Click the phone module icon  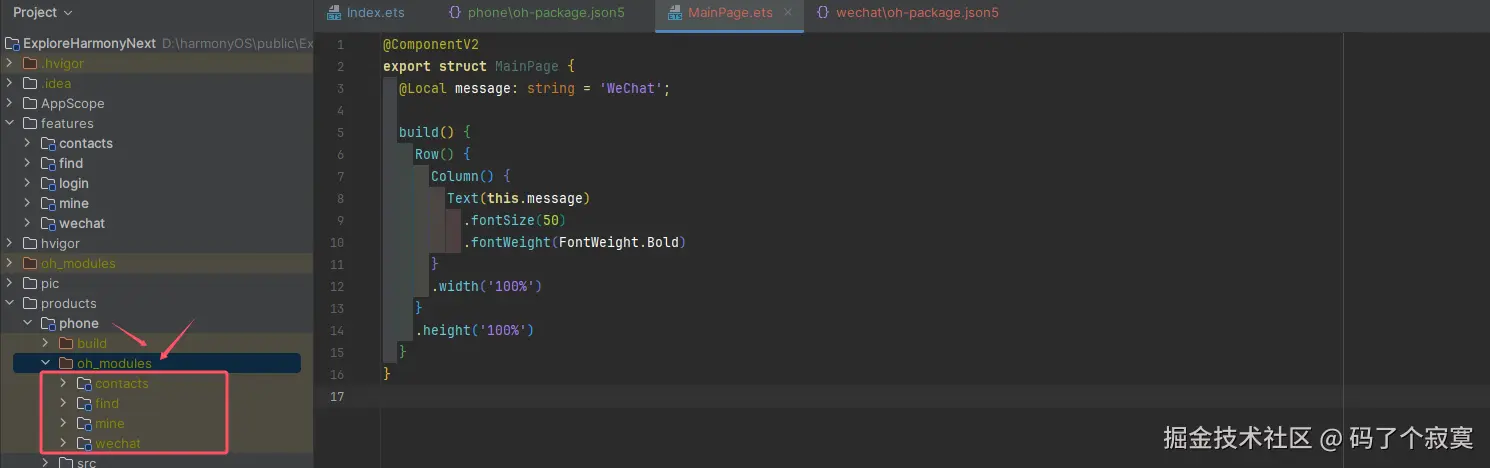[48, 324]
